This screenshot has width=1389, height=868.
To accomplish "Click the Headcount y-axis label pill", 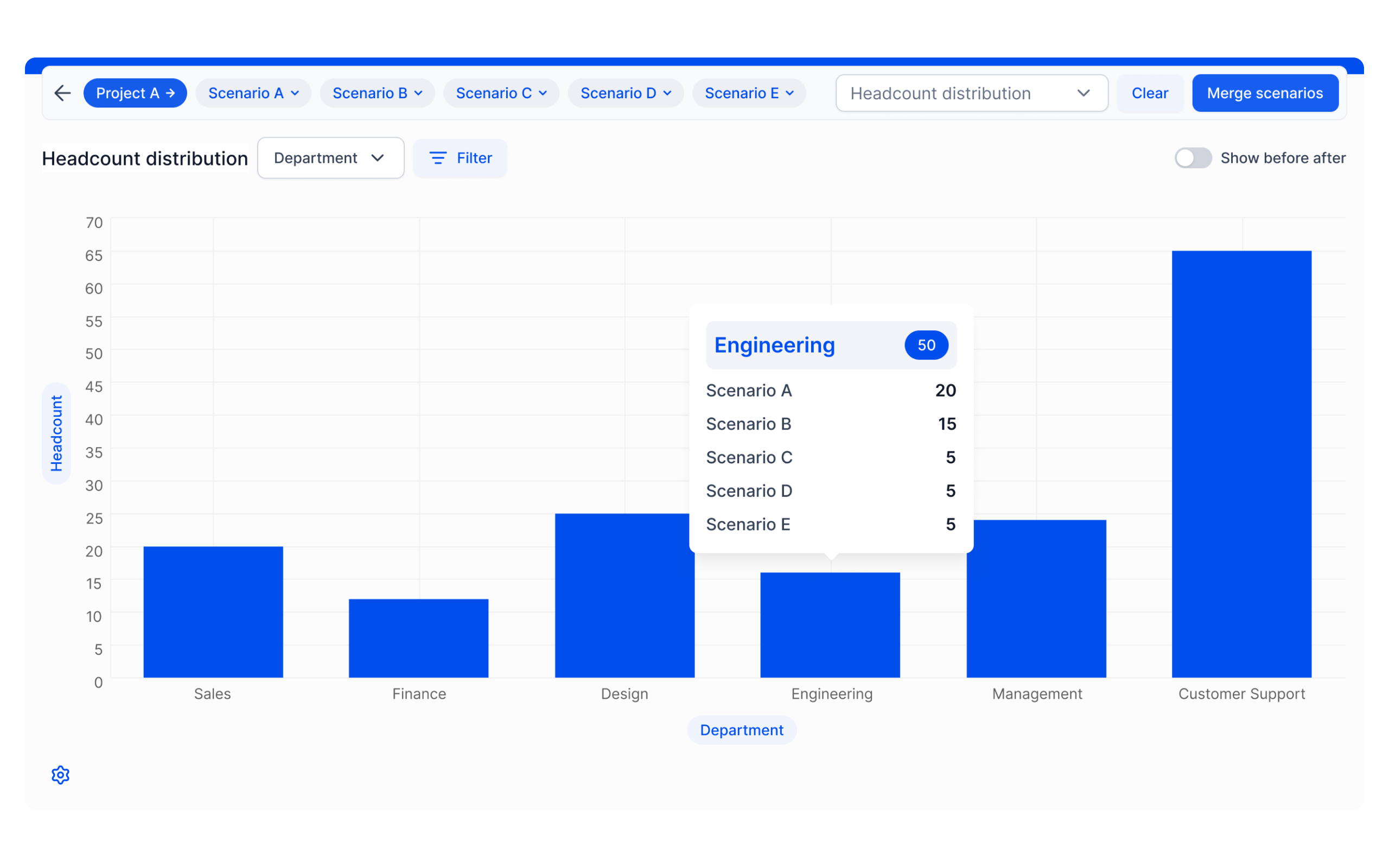I will point(56,433).
